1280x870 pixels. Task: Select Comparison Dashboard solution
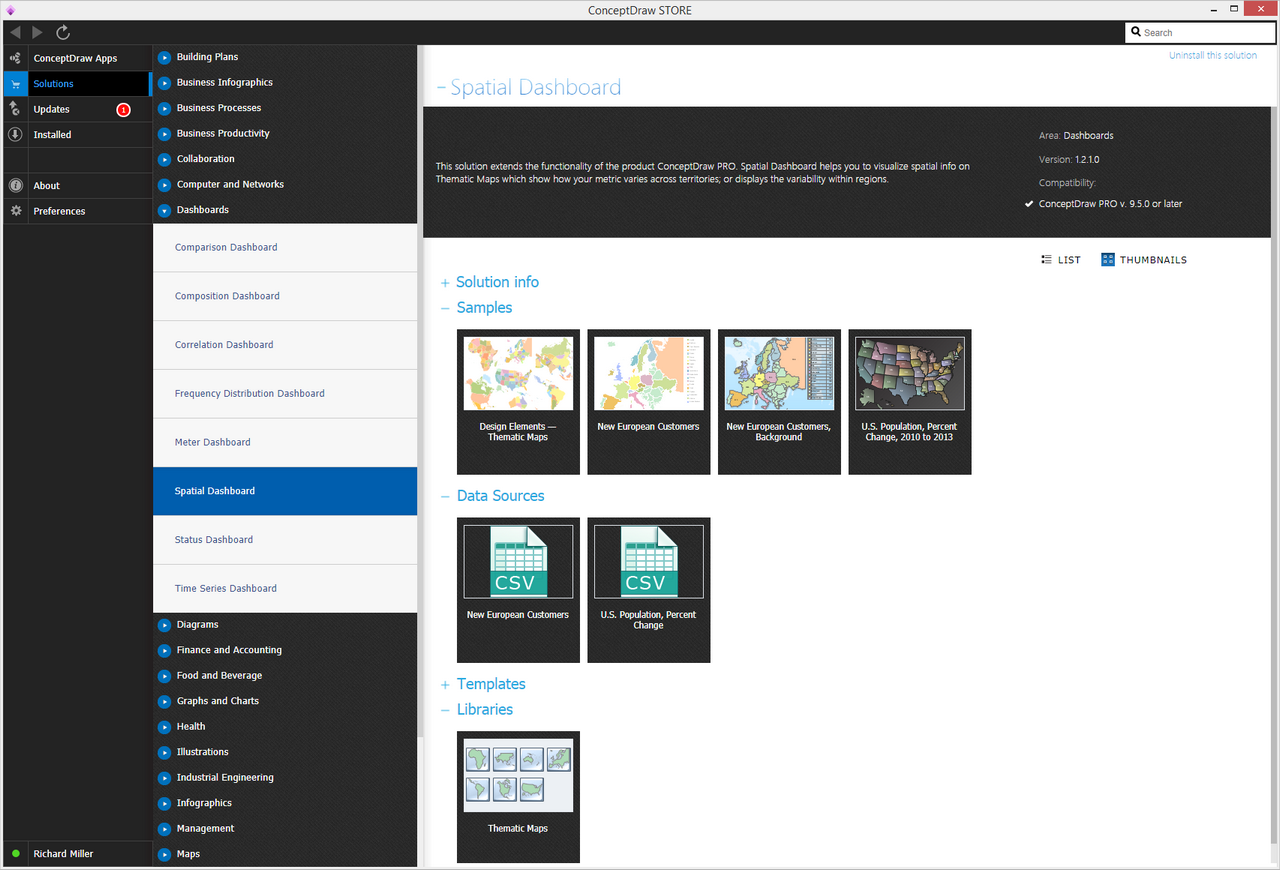pyautogui.click(x=285, y=247)
